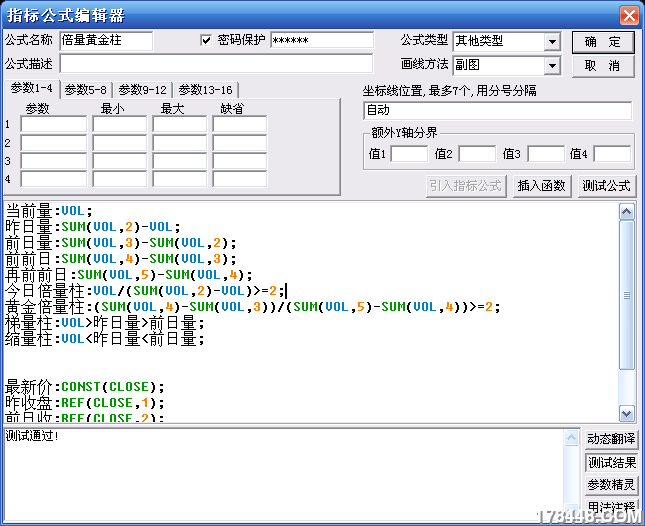Click the test output panel scroll up arrow
The height and width of the screenshot is (526, 645).
571,438
